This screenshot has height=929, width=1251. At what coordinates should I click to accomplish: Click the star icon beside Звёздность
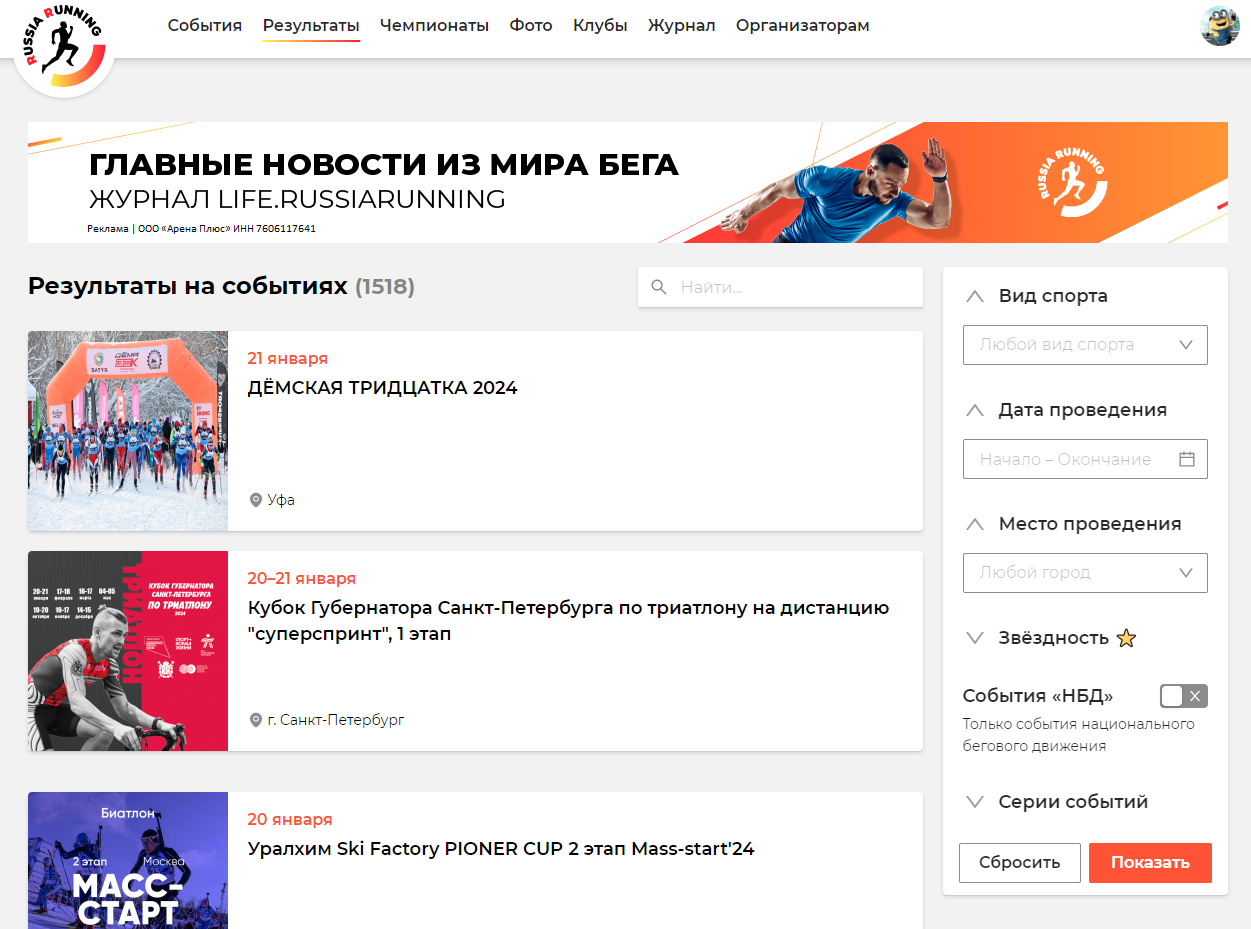1126,638
